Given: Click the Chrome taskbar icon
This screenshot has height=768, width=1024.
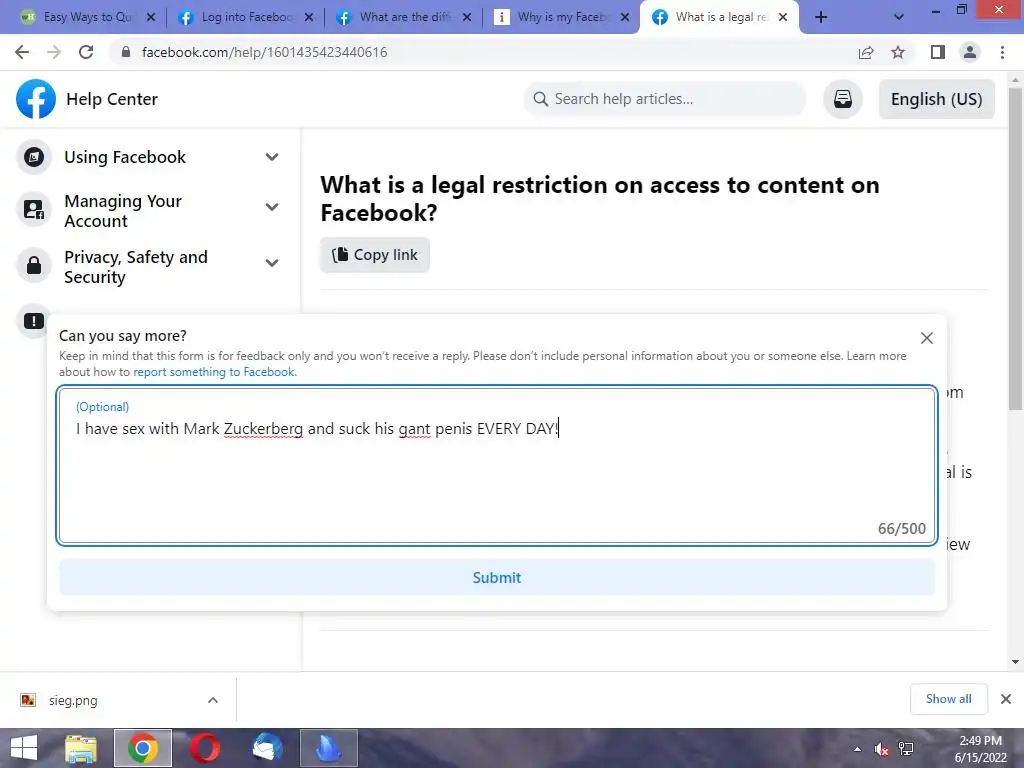Looking at the screenshot, I should click(142, 748).
